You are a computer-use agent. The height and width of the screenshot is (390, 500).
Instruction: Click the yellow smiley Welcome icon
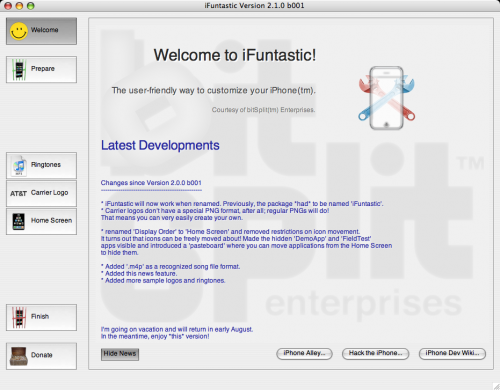[18, 31]
